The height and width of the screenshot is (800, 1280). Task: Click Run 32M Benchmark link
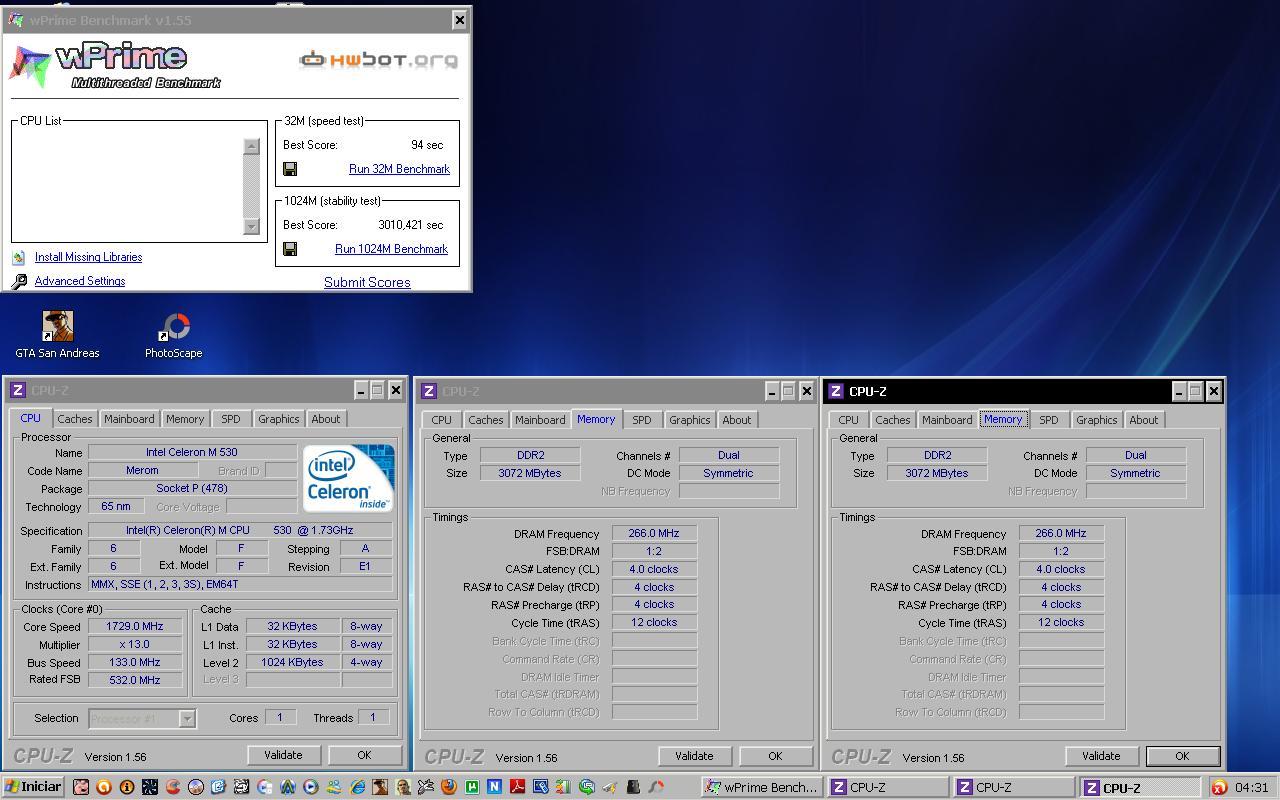(x=399, y=169)
